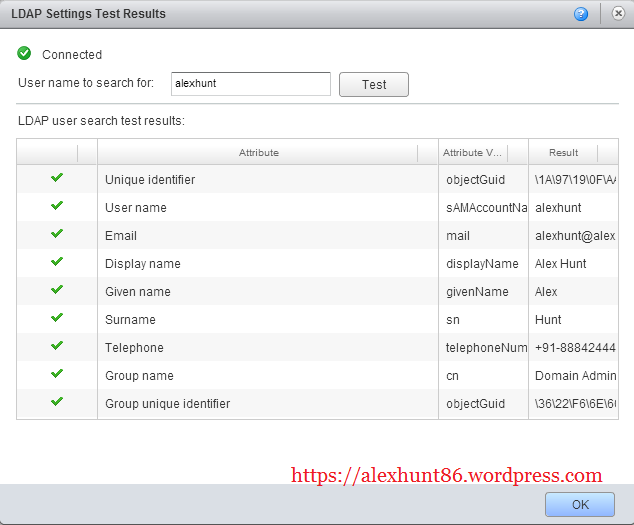Open the alexhunt86.wordpress.com link

[x=446, y=476]
